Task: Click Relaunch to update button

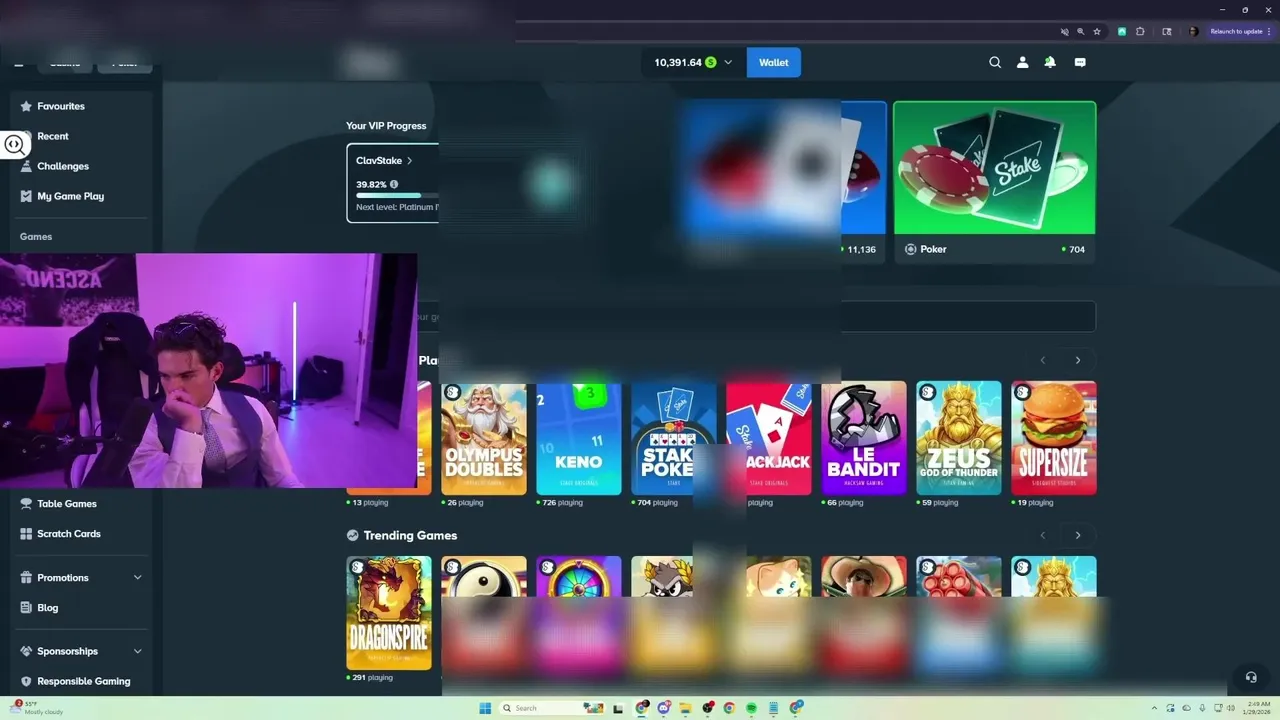Action: [1236, 32]
